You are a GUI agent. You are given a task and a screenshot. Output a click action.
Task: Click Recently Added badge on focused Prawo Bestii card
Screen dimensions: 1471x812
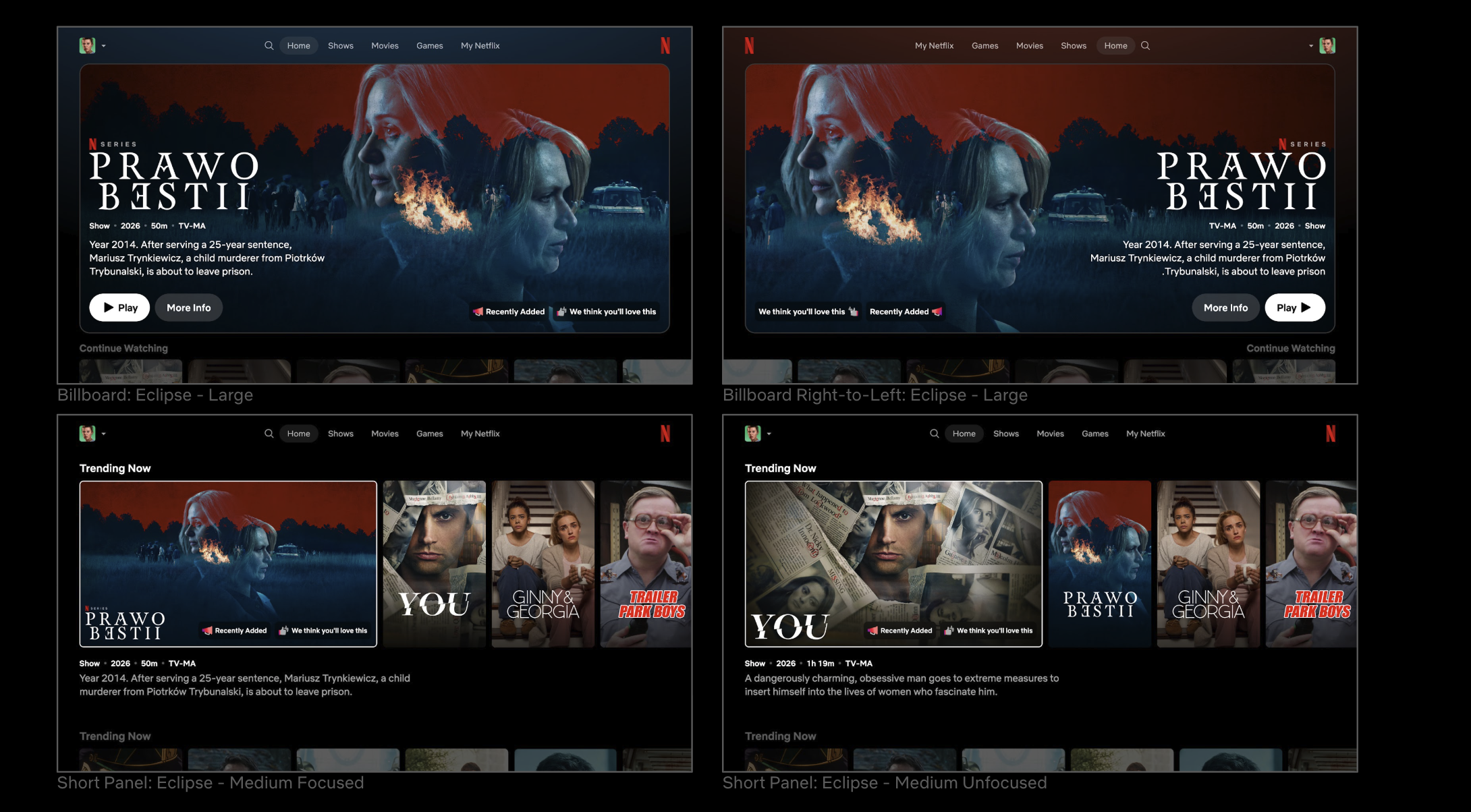click(x=235, y=631)
